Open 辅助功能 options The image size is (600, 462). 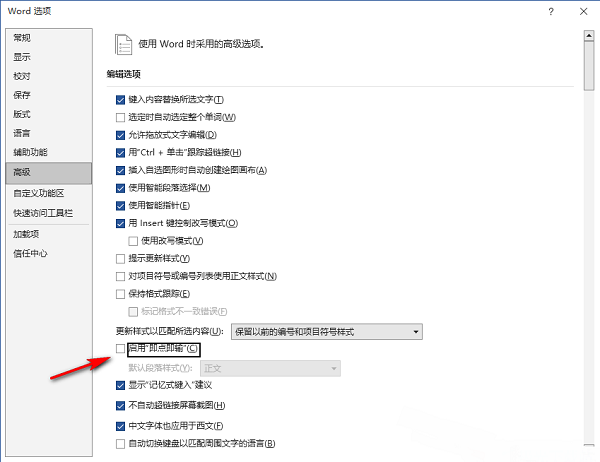click(x=49, y=152)
